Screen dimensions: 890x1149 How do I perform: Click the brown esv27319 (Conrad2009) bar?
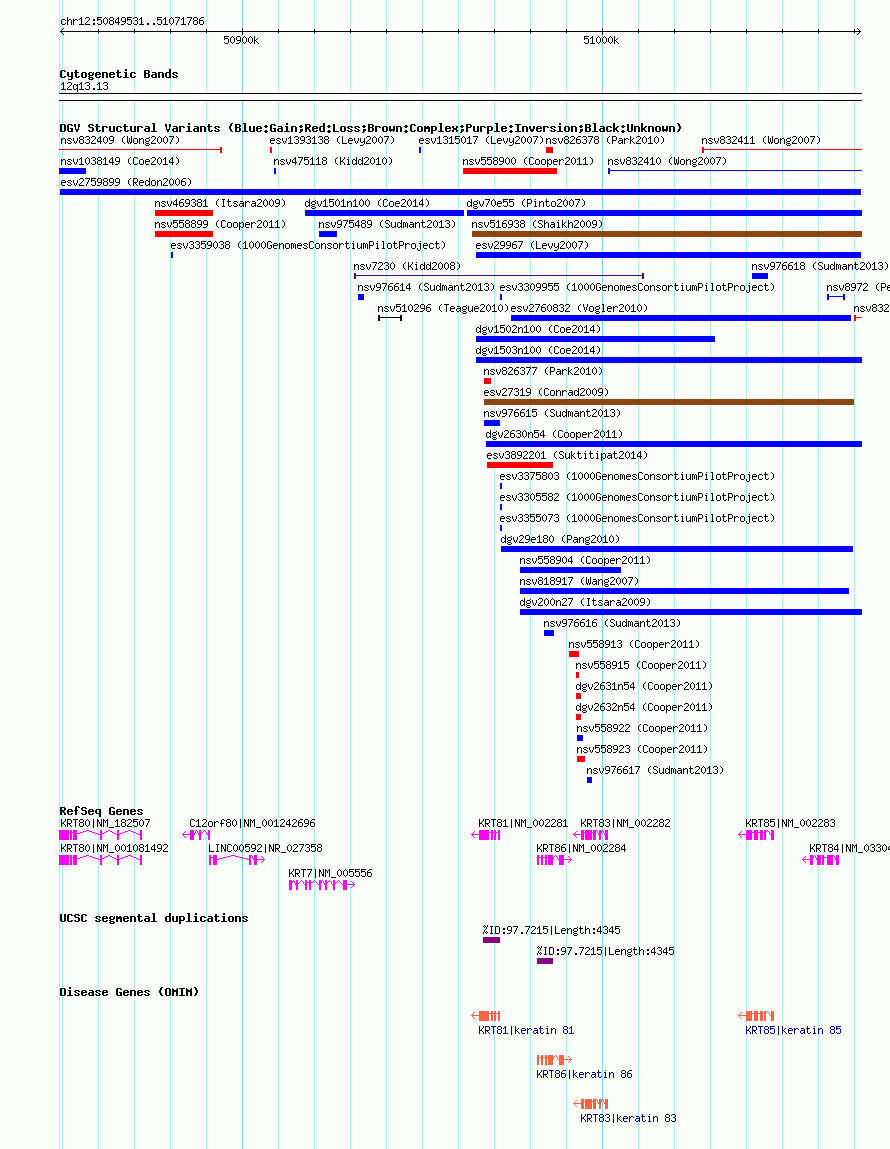668,402
